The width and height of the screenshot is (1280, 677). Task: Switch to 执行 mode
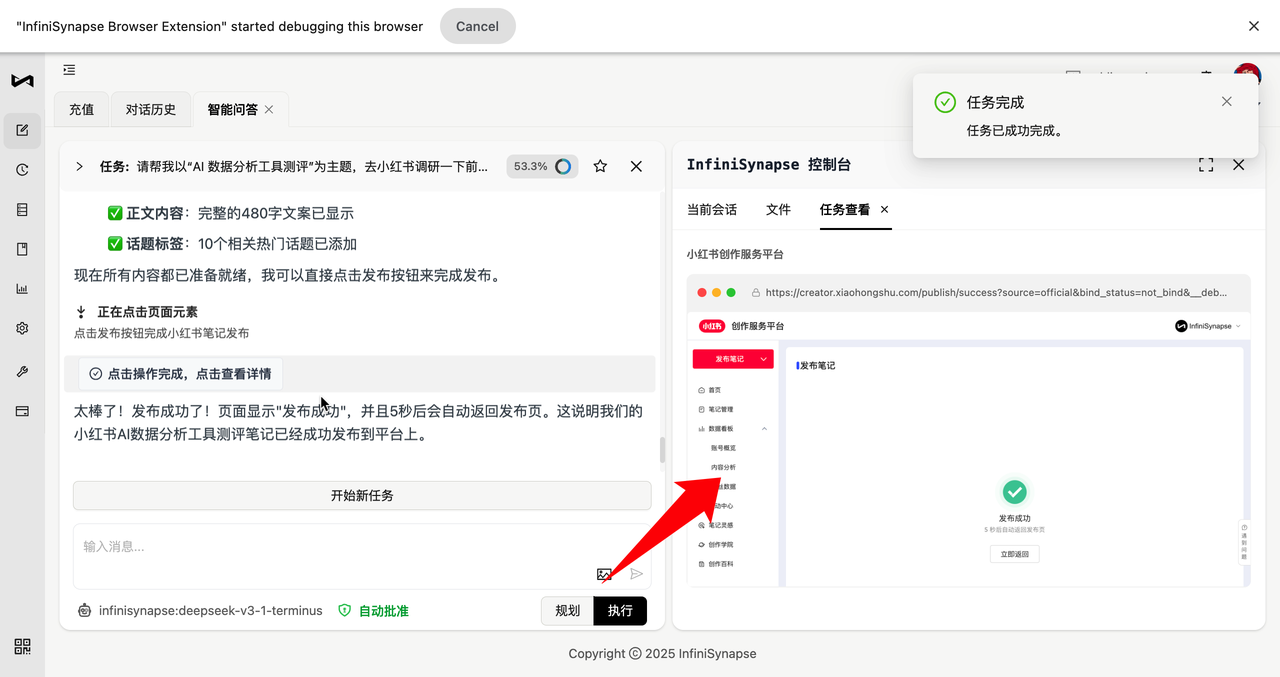click(620, 610)
